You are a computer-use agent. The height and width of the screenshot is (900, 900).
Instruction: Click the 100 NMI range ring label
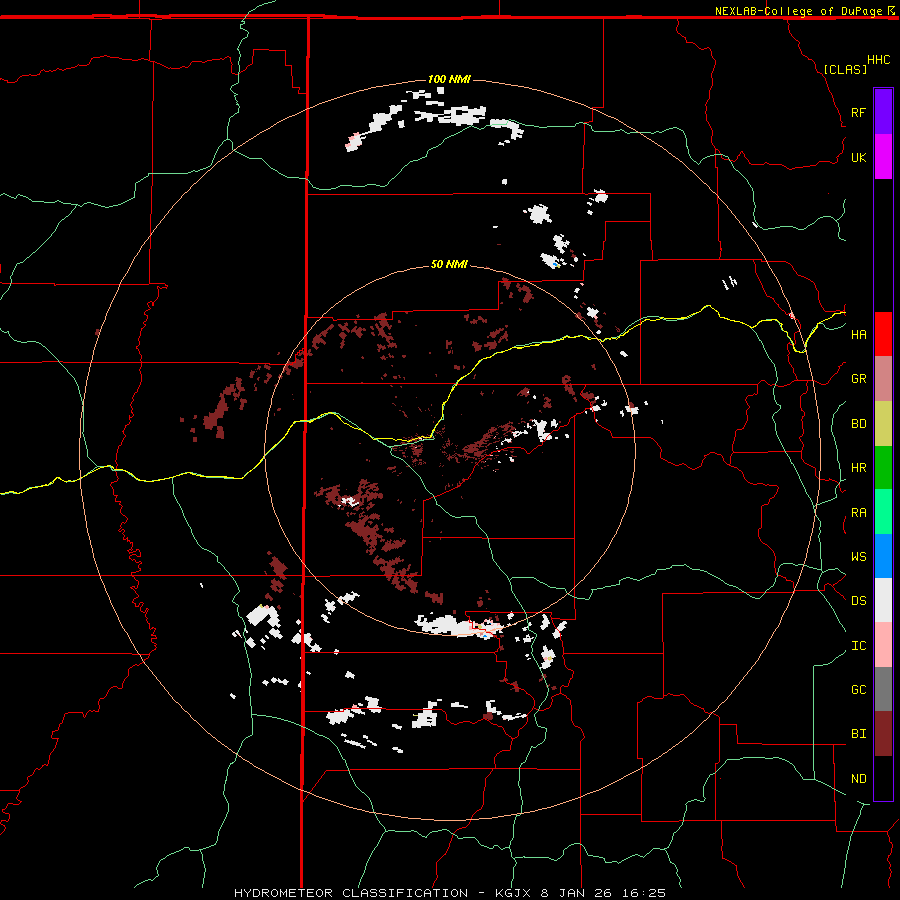click(449, 79)
